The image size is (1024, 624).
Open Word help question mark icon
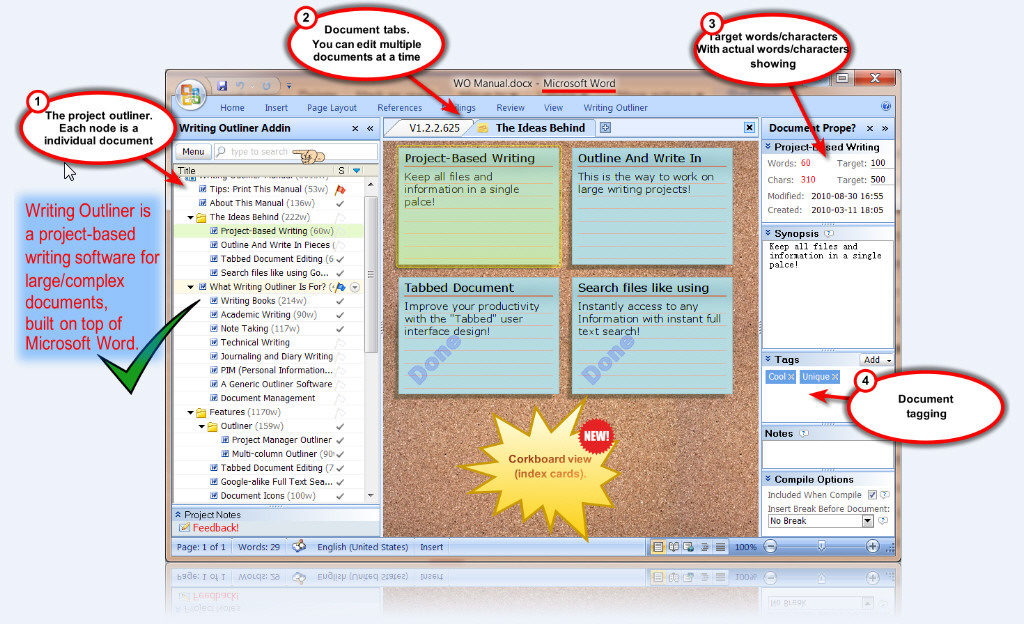[x=886, y=106]
